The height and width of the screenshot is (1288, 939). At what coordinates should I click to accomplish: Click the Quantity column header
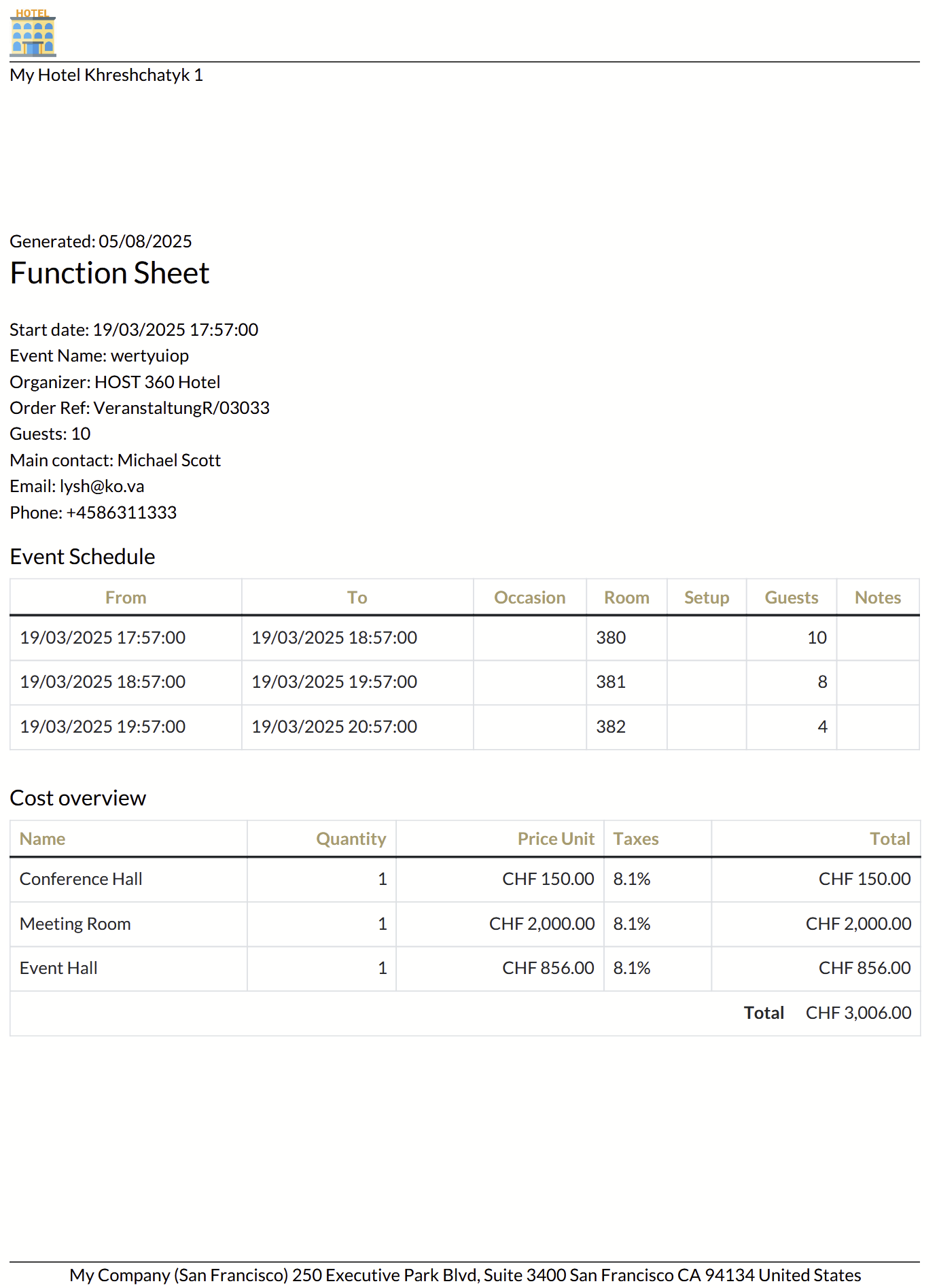(x=351, y=839)
